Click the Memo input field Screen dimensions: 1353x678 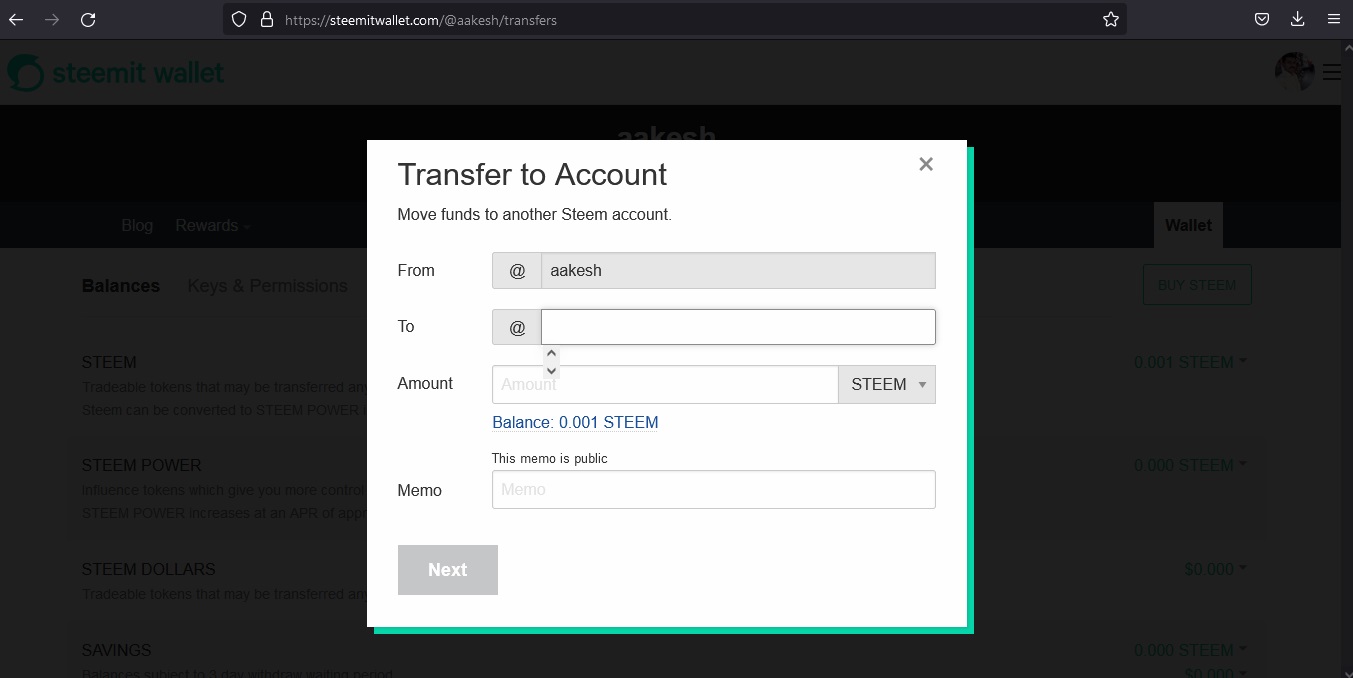(x=714, y=489)
